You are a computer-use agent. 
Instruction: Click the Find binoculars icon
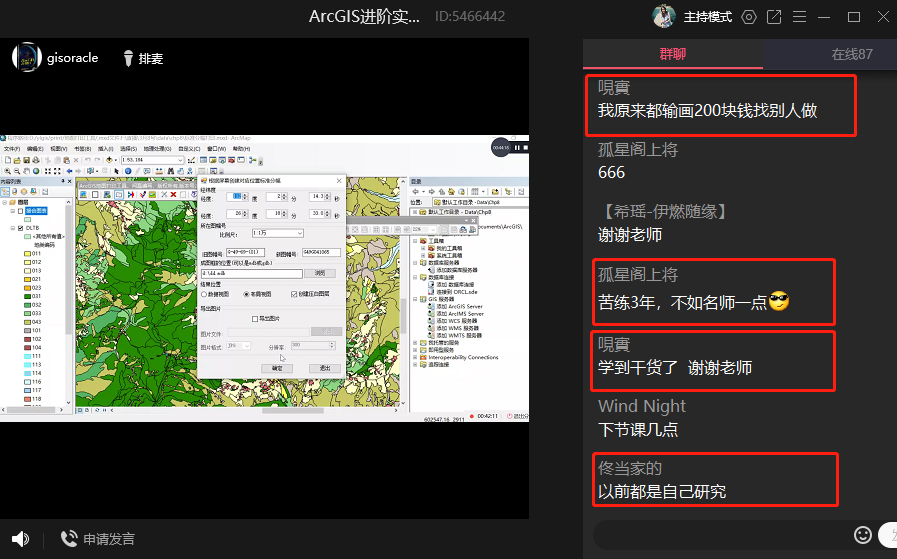click(170, 171)
